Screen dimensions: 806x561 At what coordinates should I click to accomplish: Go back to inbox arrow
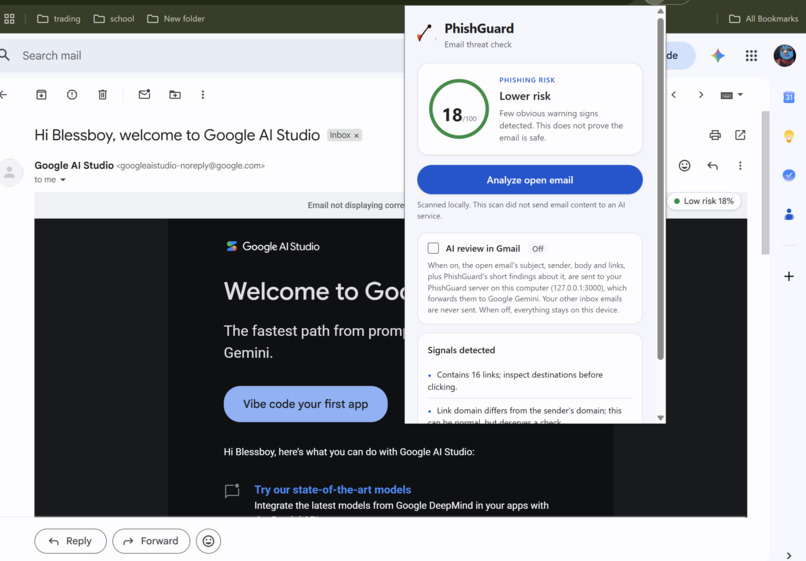point(4,95)
